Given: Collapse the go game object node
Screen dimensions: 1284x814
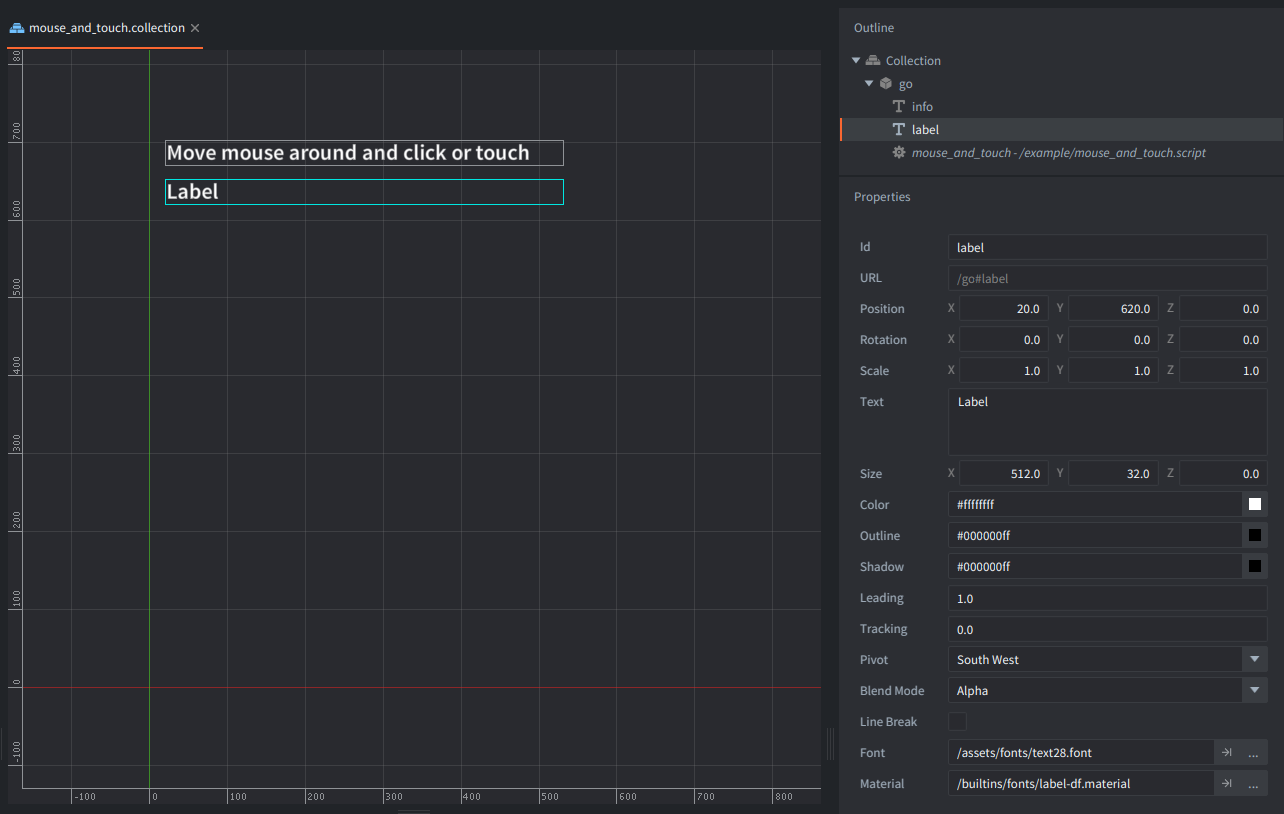Looking at the screenshot, I should coord(869,84).
